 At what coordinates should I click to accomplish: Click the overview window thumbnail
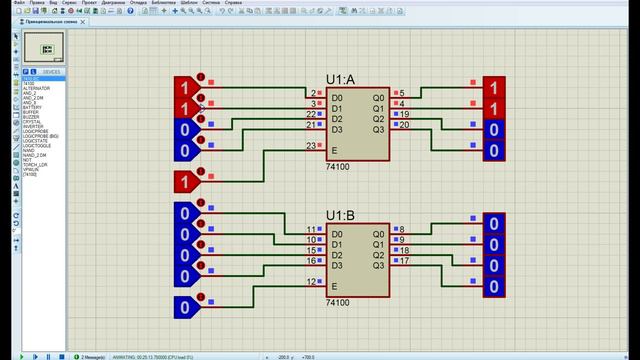44,47
